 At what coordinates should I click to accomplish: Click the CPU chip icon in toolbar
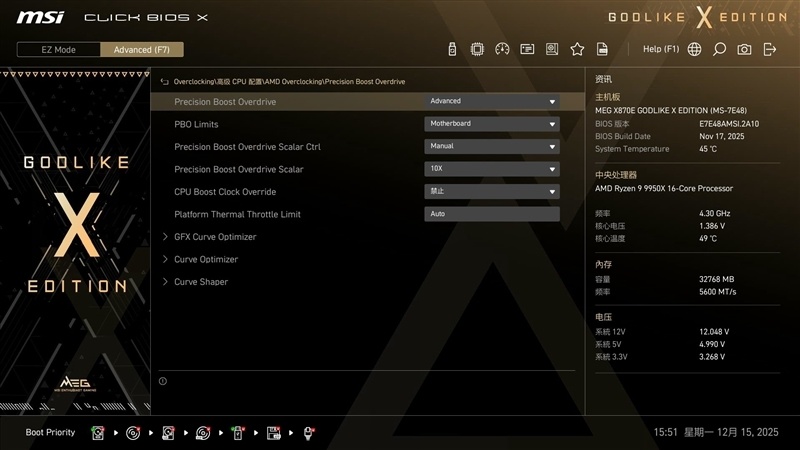[477, 49]
